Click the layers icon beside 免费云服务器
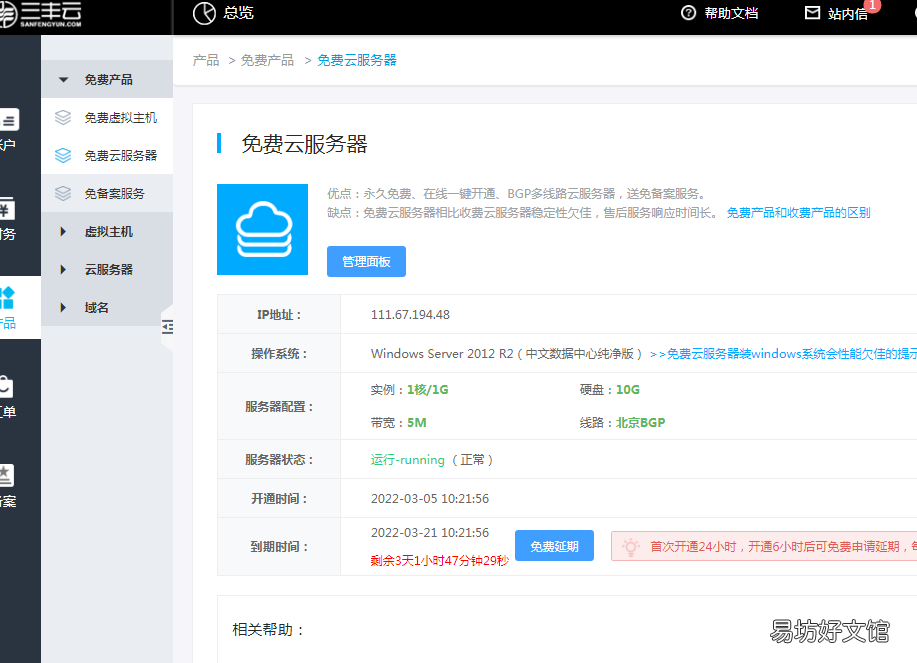 (x=63, y=156)
